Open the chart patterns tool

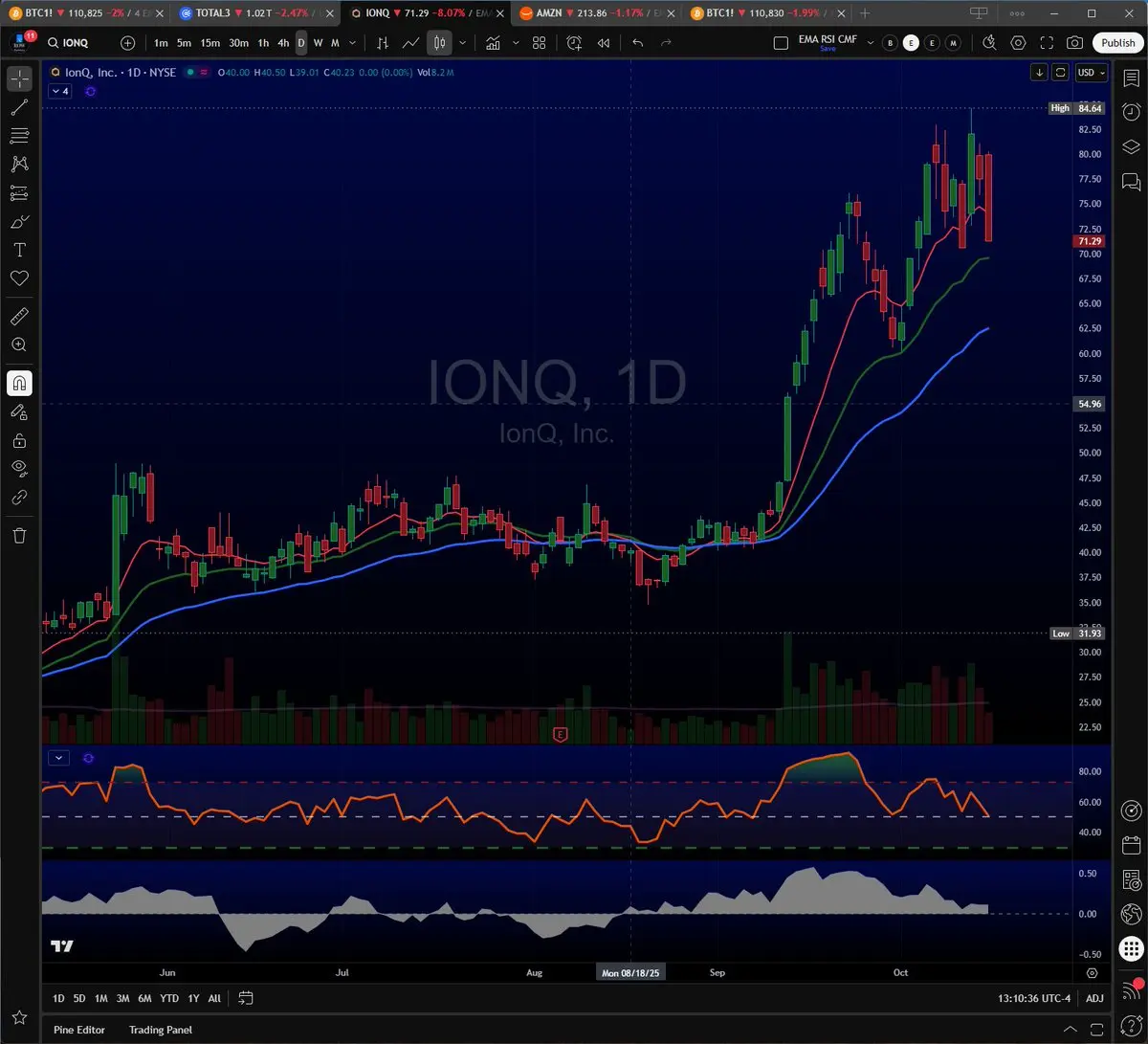click(19, 165)
